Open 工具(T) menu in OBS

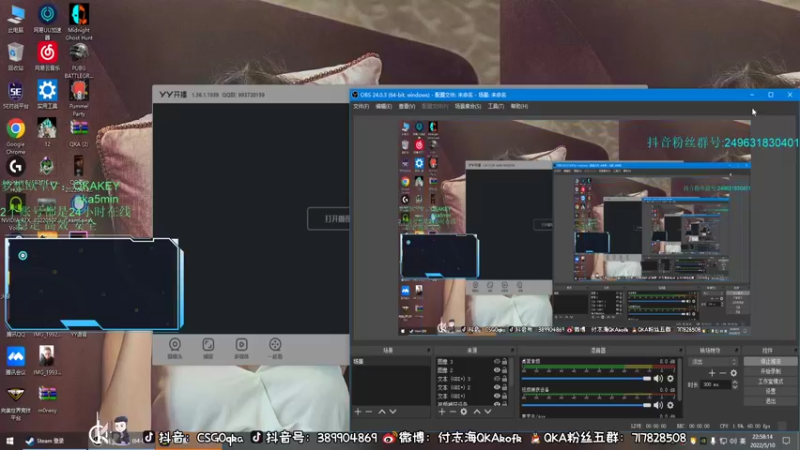[495, 106]
